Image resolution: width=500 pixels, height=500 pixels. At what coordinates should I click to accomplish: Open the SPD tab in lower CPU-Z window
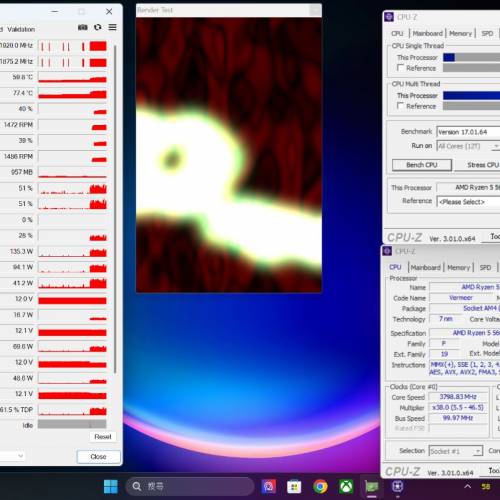(485, 267)
